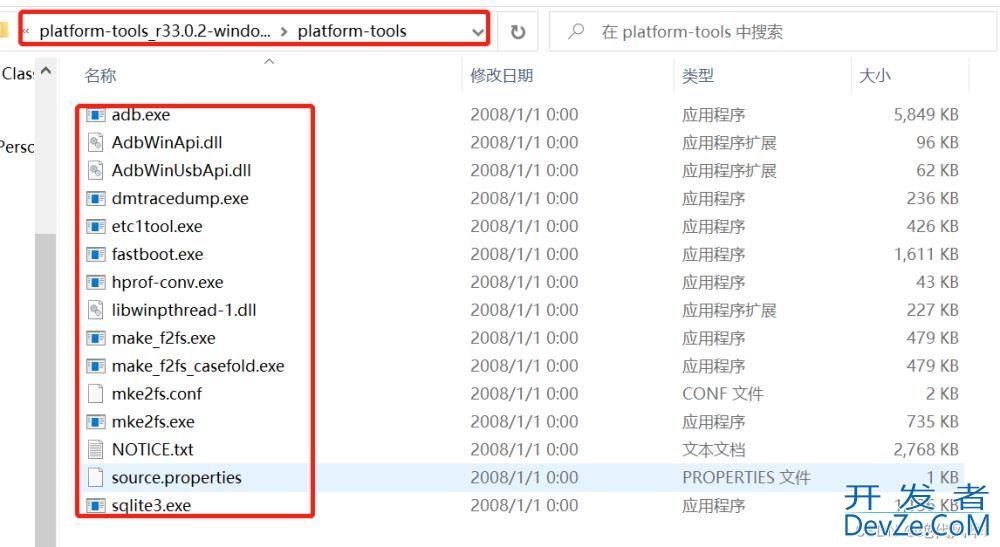This screenshot has height=547, width=1000.
Task: Click the search magnifier icon
Action: [576, 31]
